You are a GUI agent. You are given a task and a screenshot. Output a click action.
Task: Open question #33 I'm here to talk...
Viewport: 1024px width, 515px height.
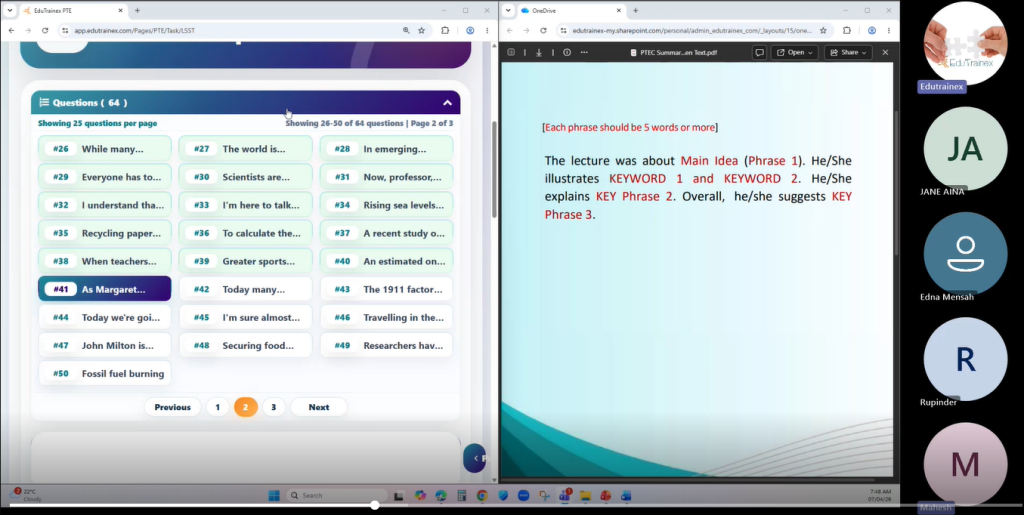(x=246, y=205)
